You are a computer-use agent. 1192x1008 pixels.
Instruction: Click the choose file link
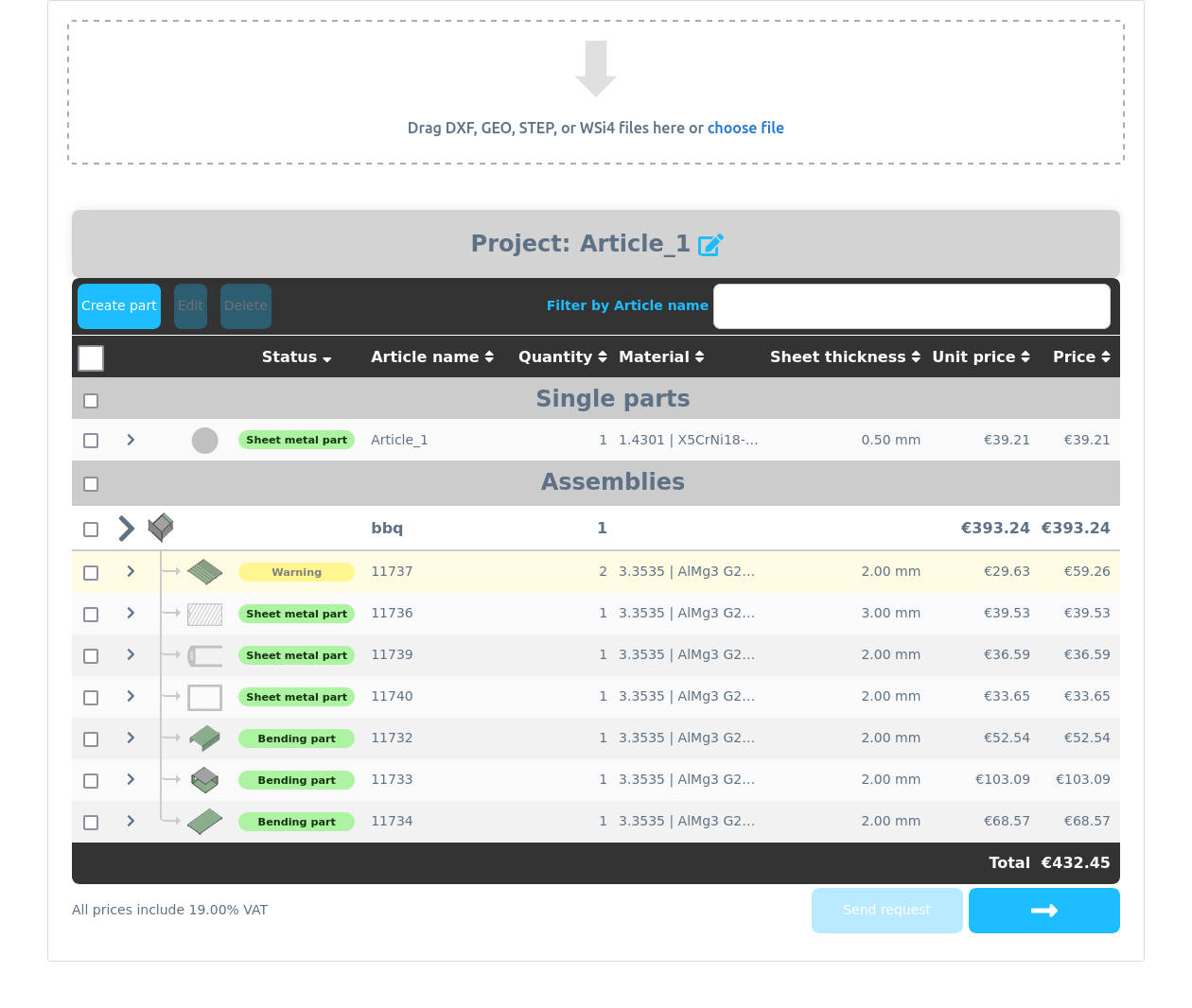(x=745, y=128)
